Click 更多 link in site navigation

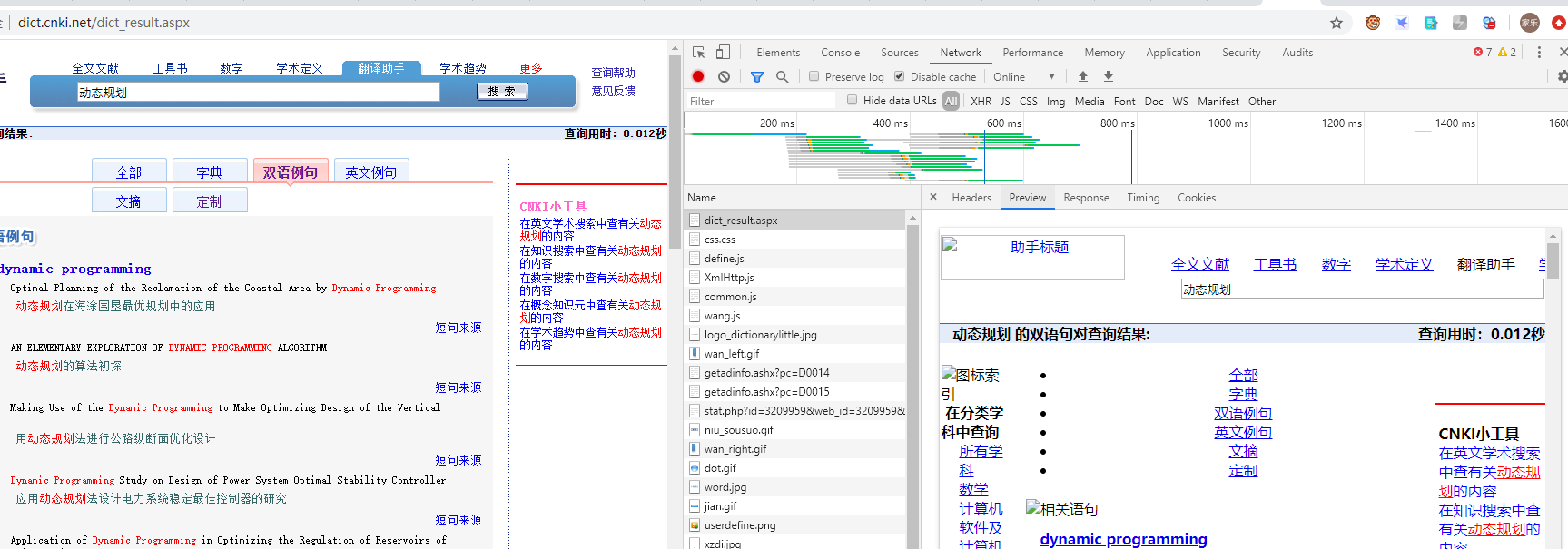click(x=531, y=68)
